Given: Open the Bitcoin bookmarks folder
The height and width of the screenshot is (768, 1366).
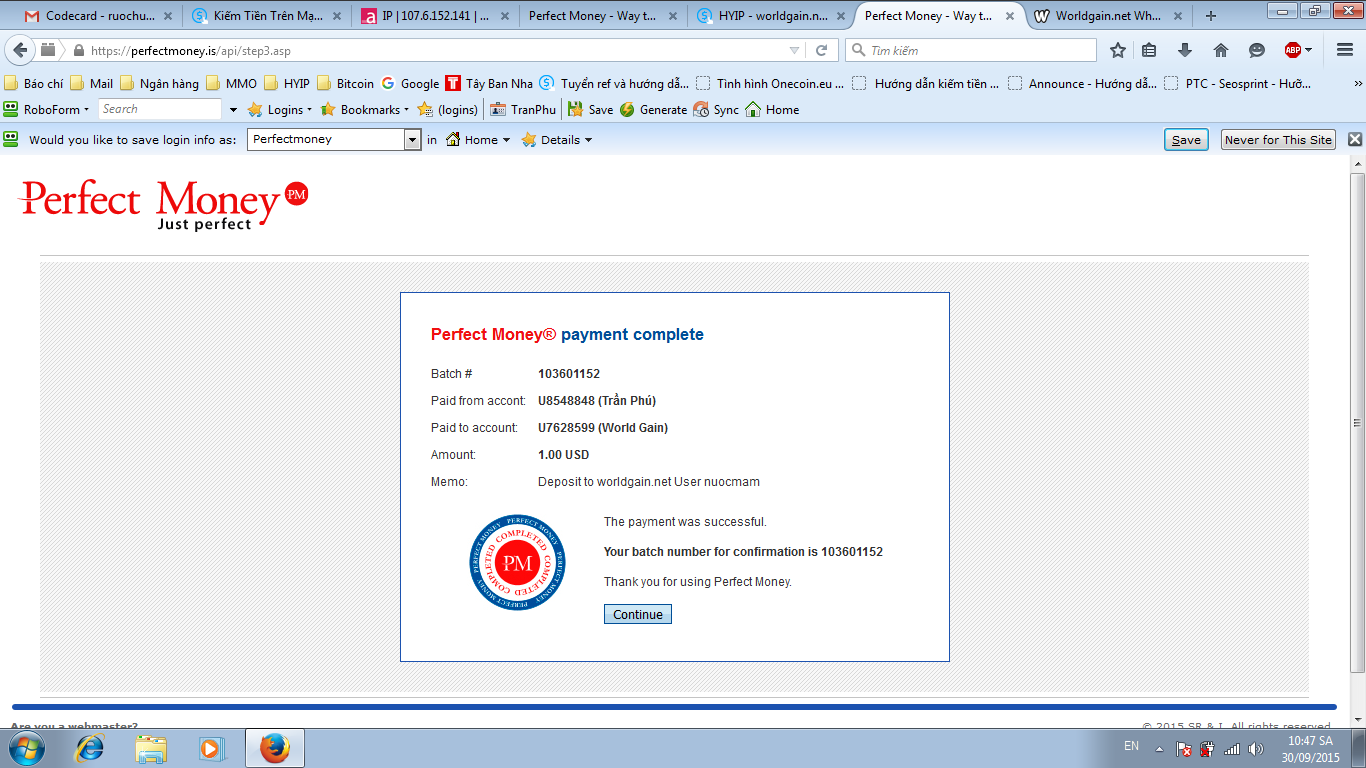Looking at the screenshot, I should click(x=345, y=84).
